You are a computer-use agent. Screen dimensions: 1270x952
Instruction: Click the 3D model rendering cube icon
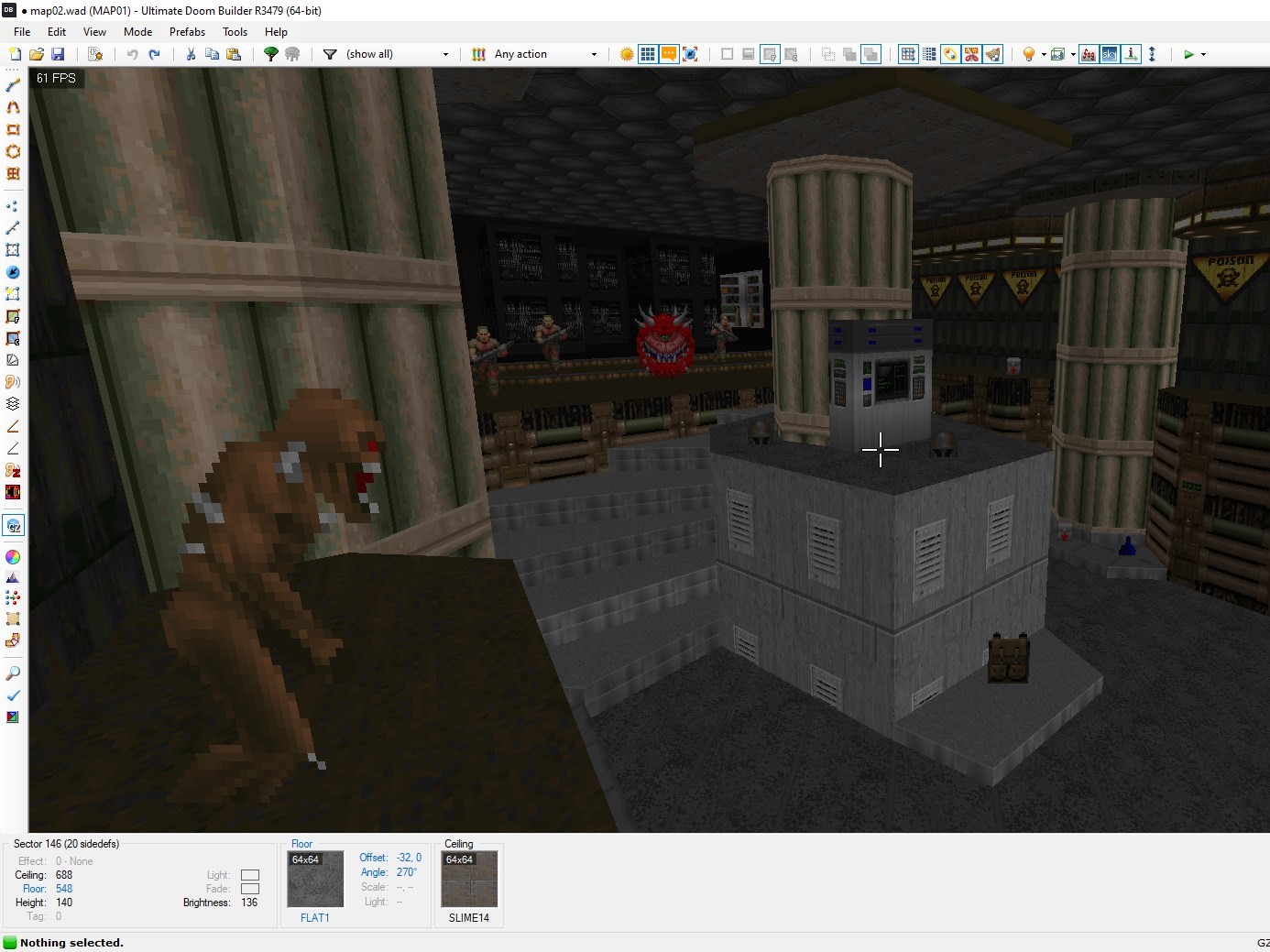point(1058,54)
